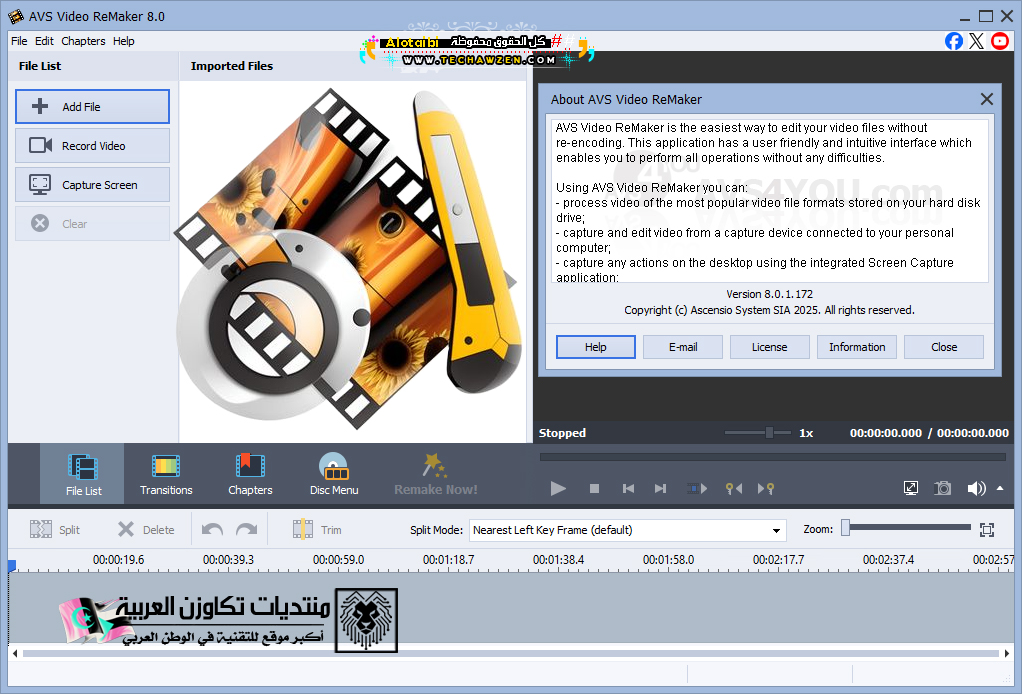Mute audio with speaker icon
Image resolution: width=1022 pixels, height=694 pixels.
point(976,488)
